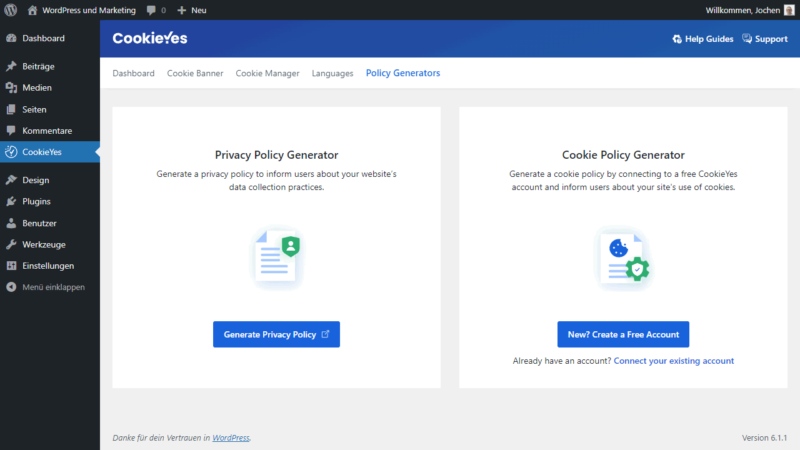Viewport: 800px width, 450px height.
Task: Open the Cookie Manager tab
Action: click(x=268, y=73)
